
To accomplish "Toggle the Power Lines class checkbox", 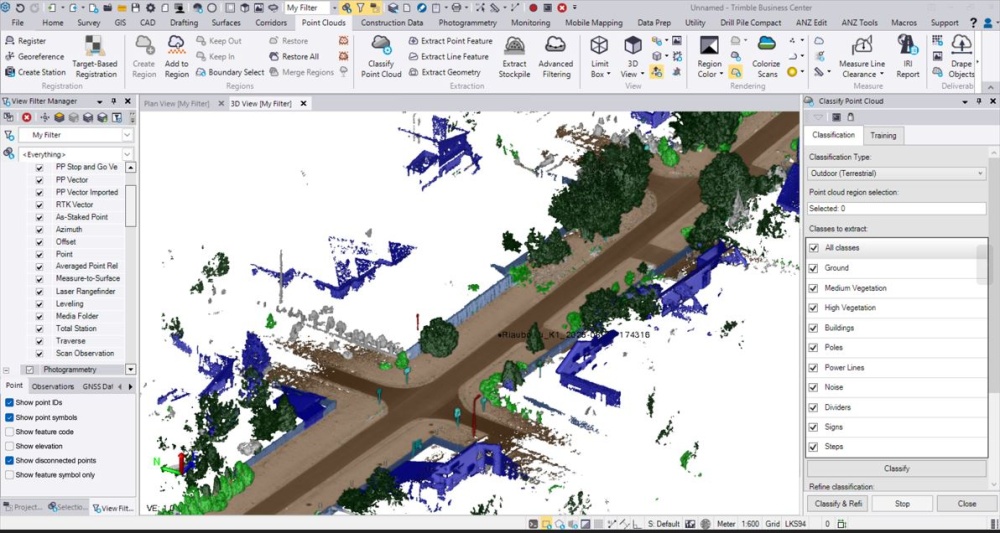I will [x=813, y=368].
